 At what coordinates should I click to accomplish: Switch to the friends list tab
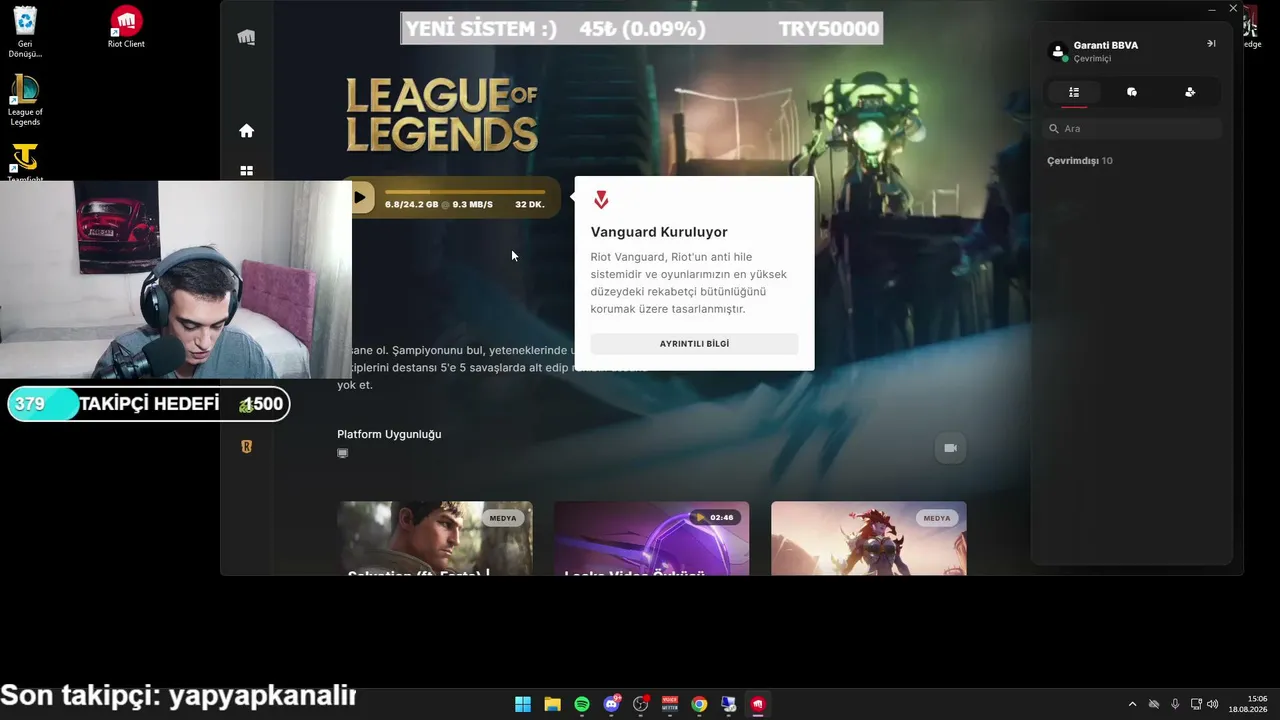point(1074,92)
